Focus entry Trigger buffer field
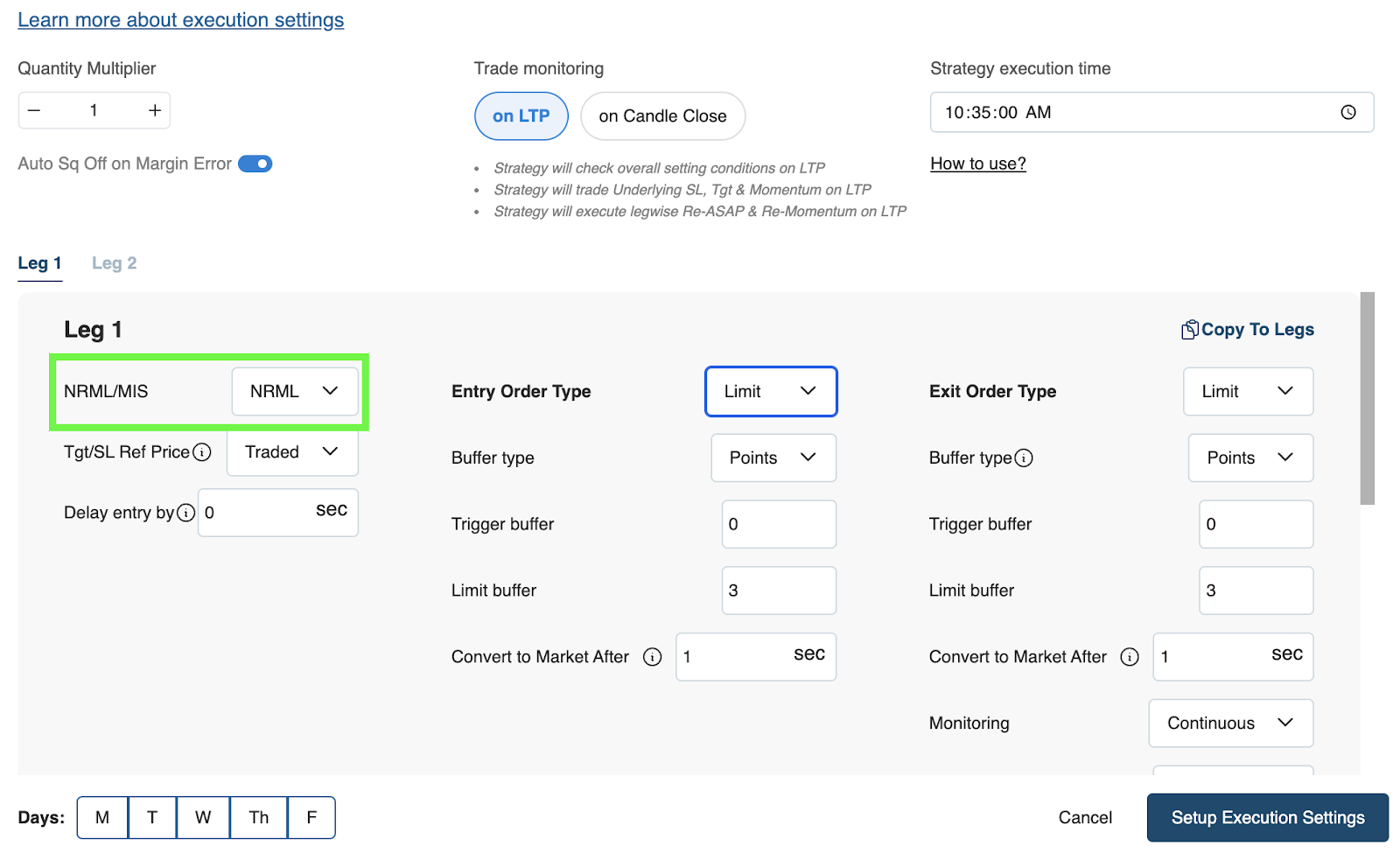 (x=779, y=524)
